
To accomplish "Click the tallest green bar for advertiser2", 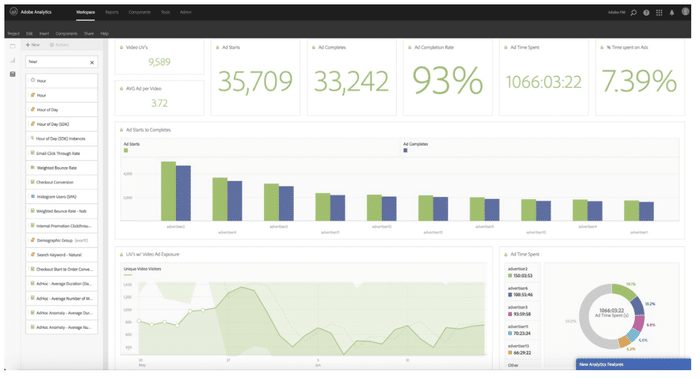I will (x=168, y=191).
